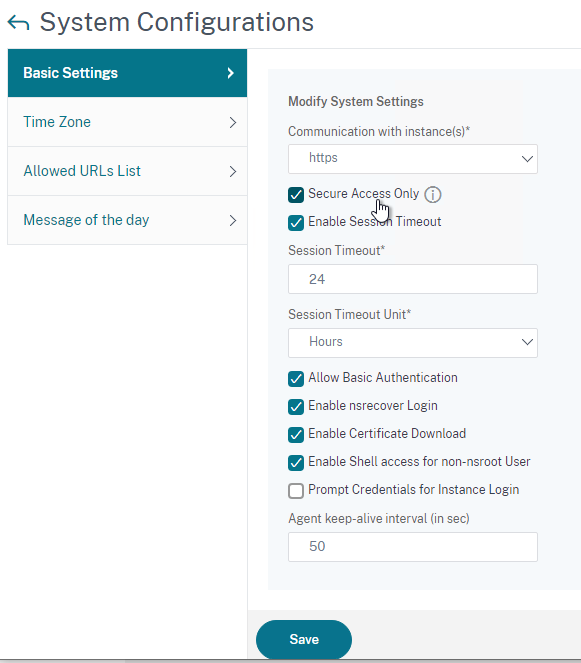Check Prompt Credentials for Instance Login

pyautogui.click(x=296, y=491)
